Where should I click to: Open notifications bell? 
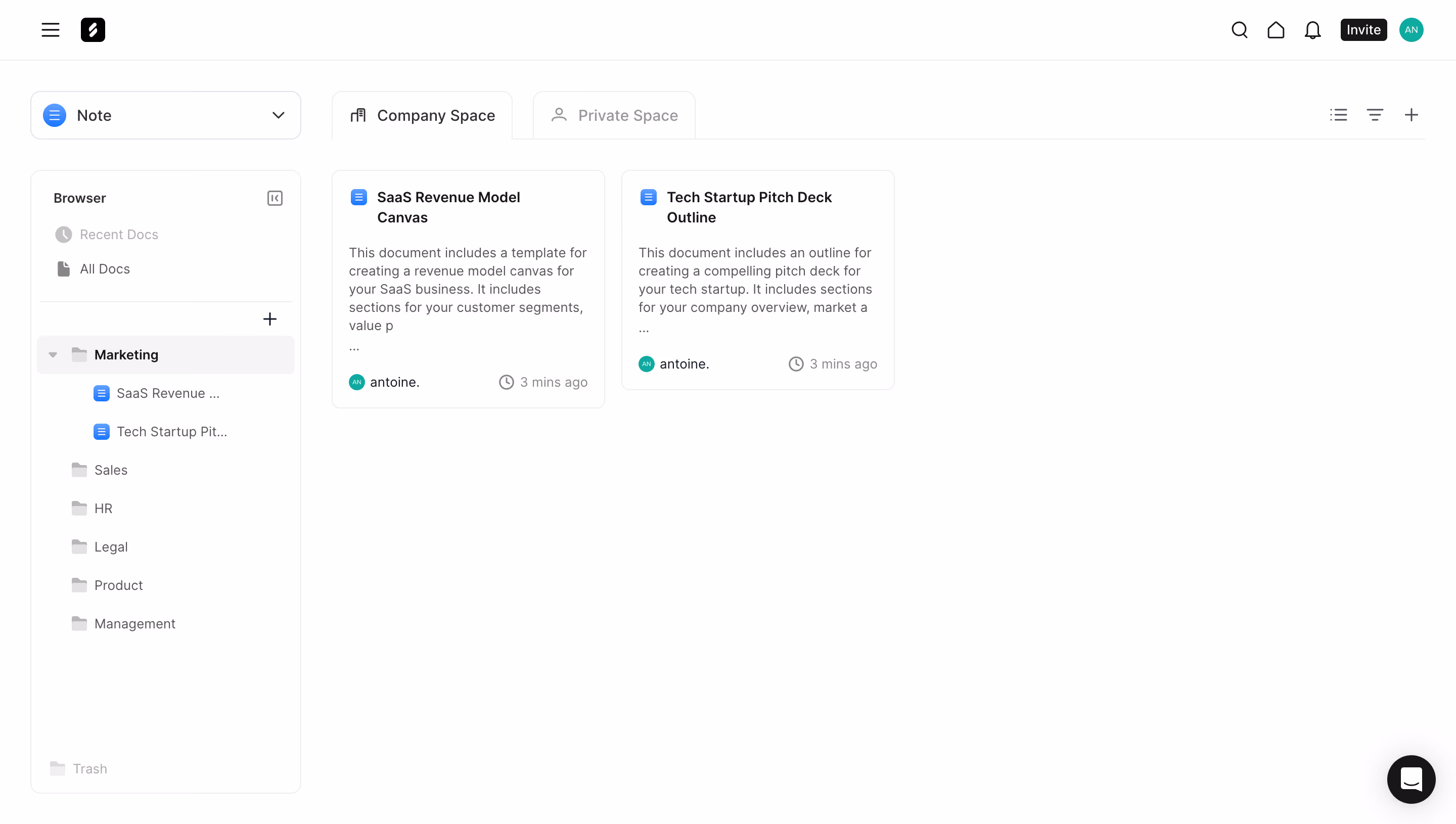coord(1312,30)
